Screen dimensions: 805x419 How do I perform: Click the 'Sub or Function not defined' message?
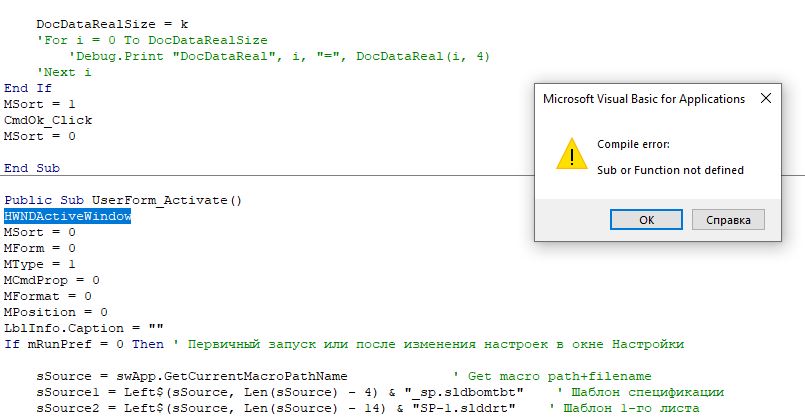670,170
